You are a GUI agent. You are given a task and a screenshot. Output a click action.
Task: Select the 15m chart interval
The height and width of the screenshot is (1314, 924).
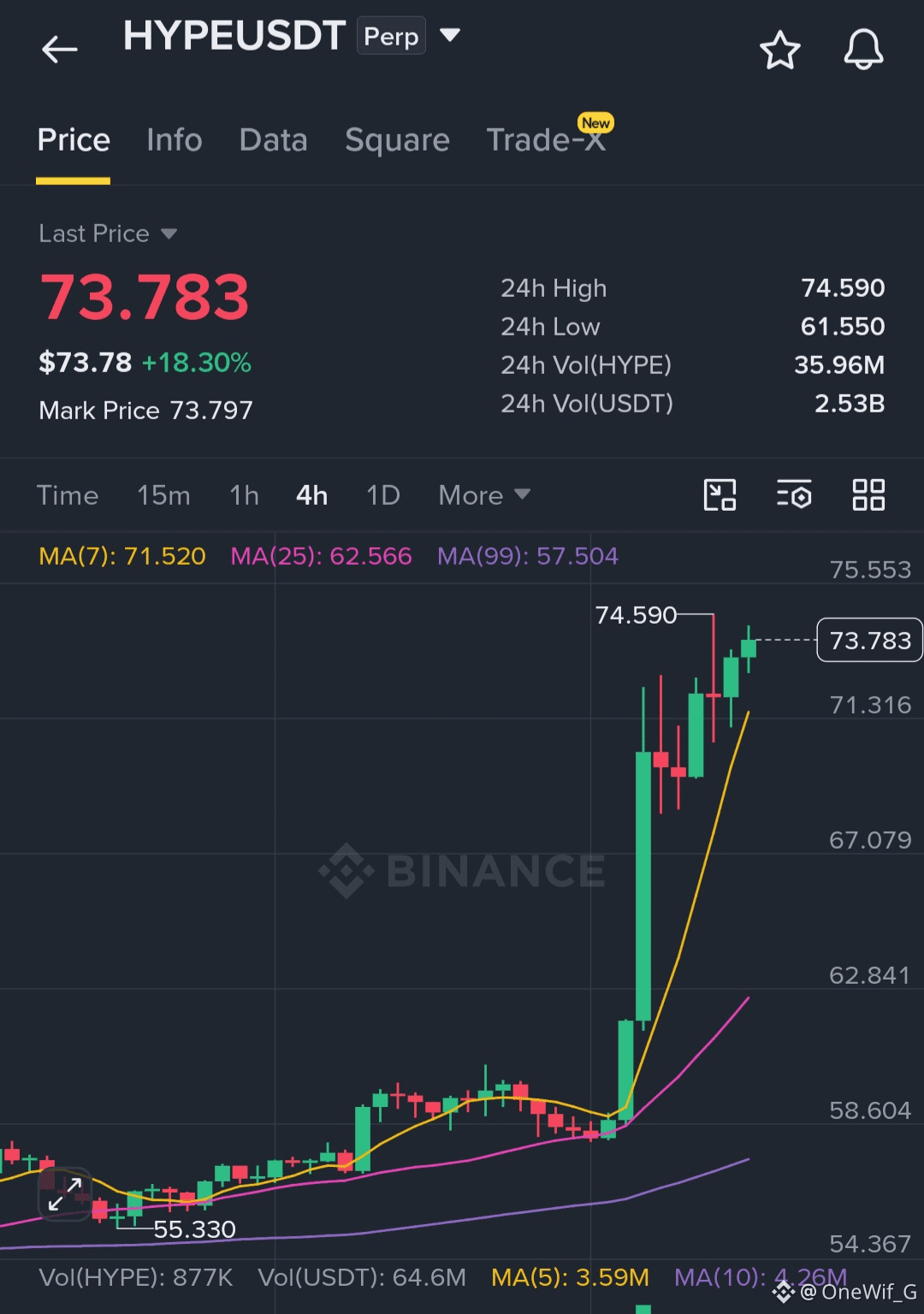coord(163,495)
